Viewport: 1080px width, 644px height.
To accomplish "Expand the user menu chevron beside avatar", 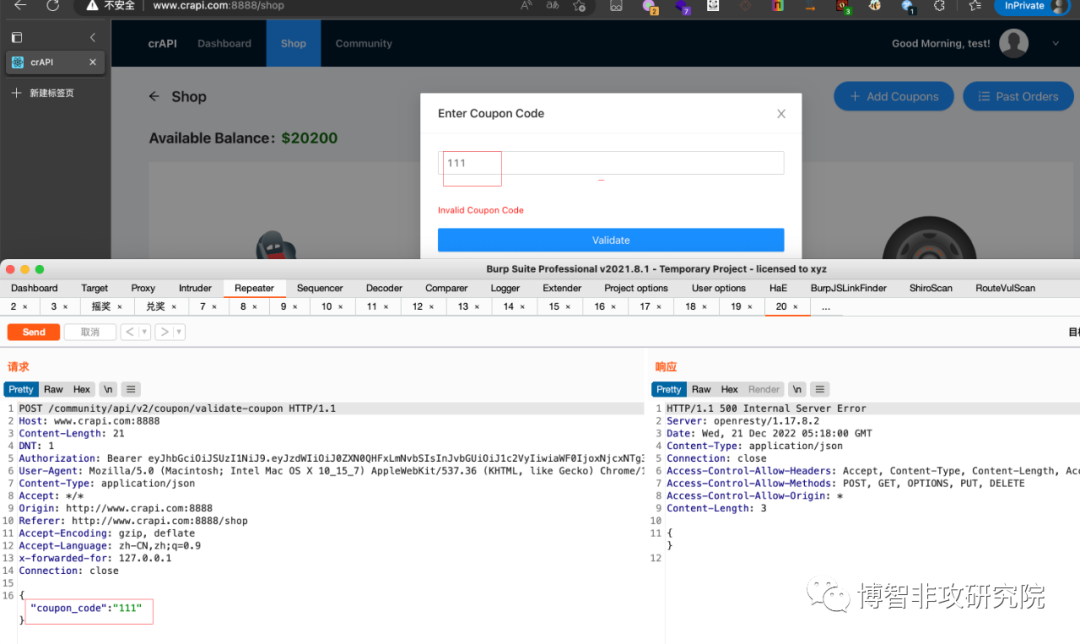I will click(1055, 43).
